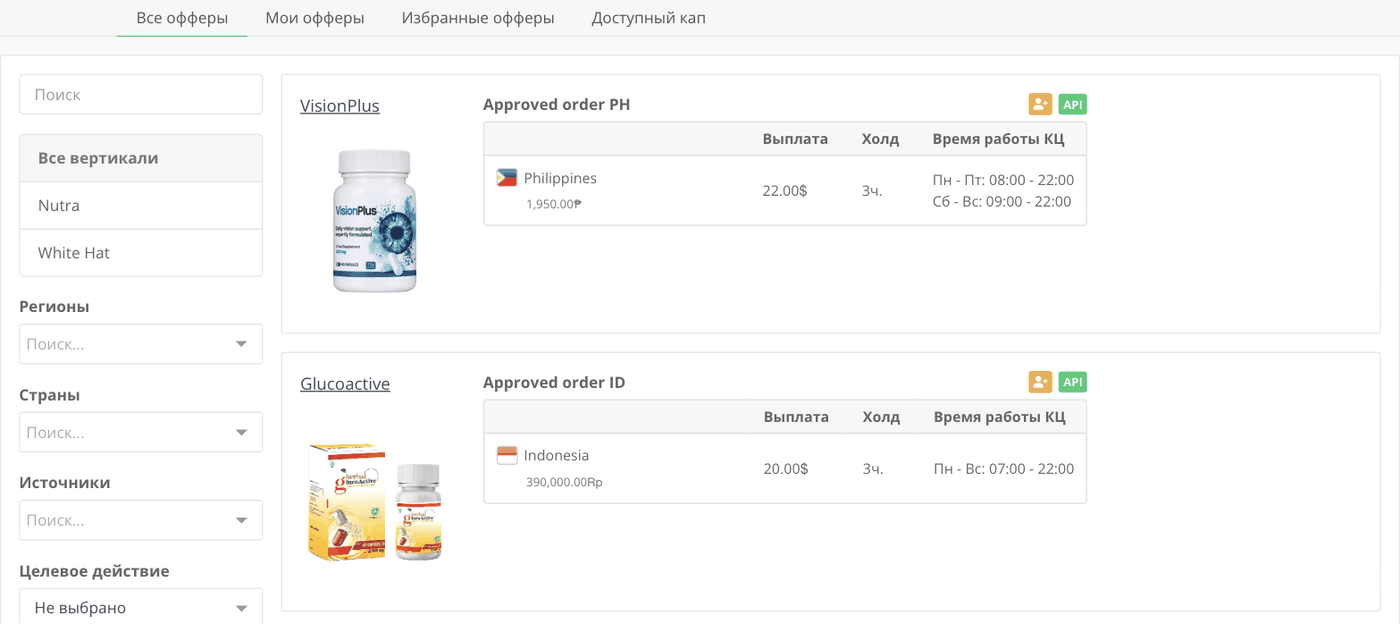Switch to the Все офферы tab
The image size is (1400, 624).
coord(182,18)
